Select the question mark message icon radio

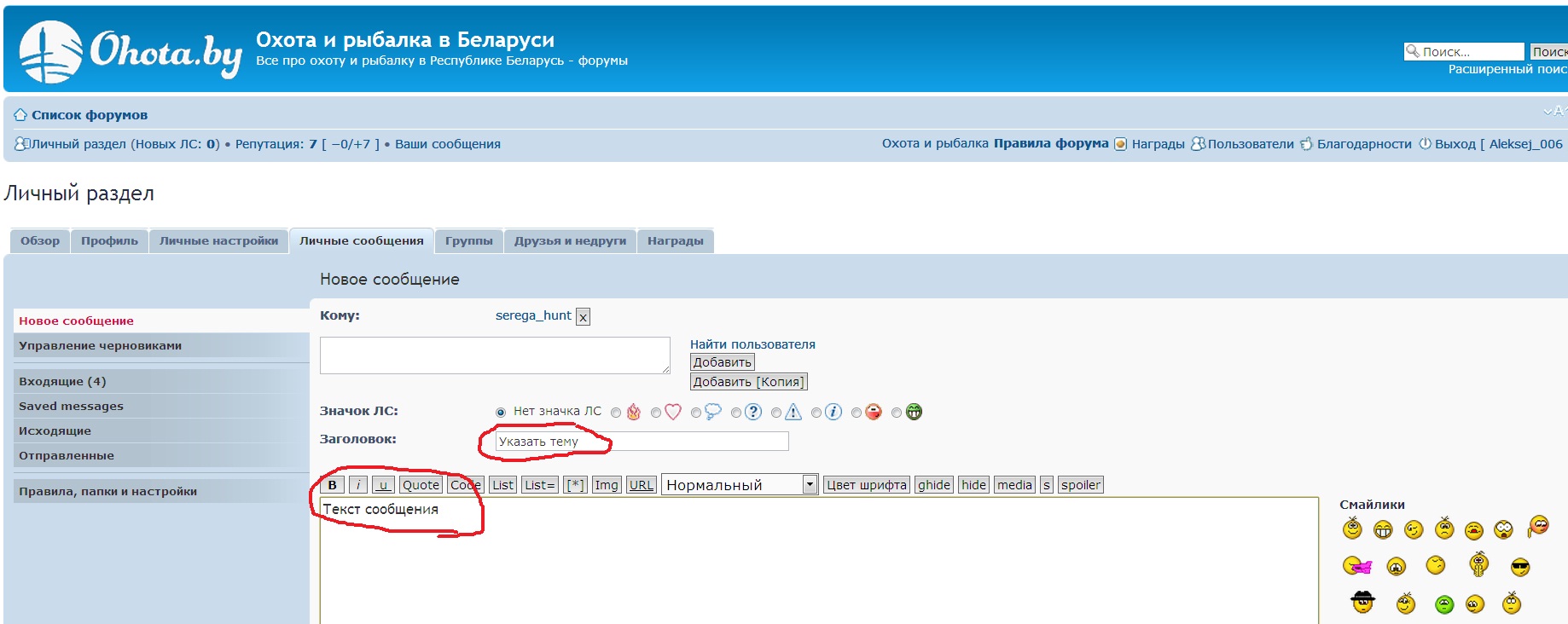[x=736, y=413]
